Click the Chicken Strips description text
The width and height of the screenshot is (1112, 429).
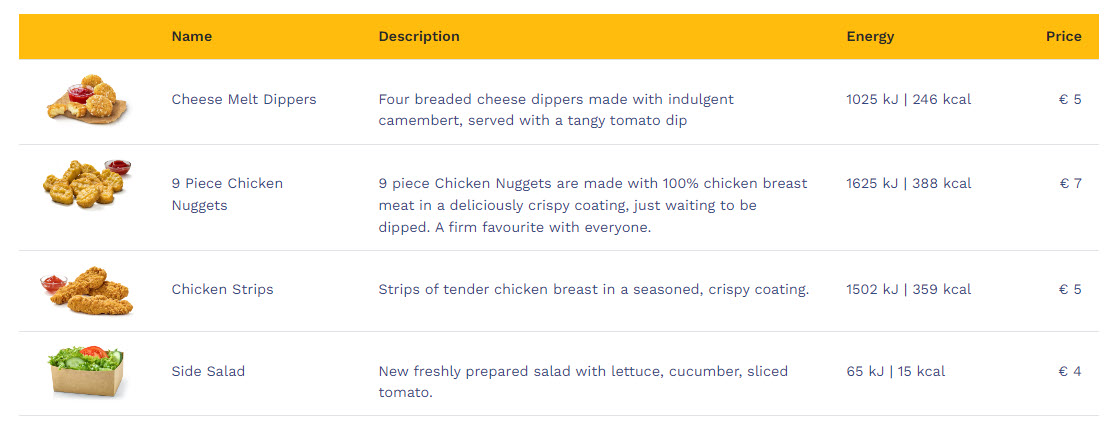pos(593,289)
